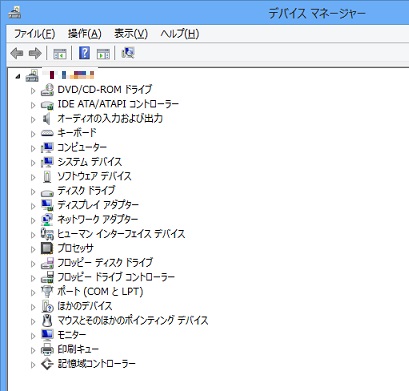Expand the 印刷キュー node

[x=33, y=350]
